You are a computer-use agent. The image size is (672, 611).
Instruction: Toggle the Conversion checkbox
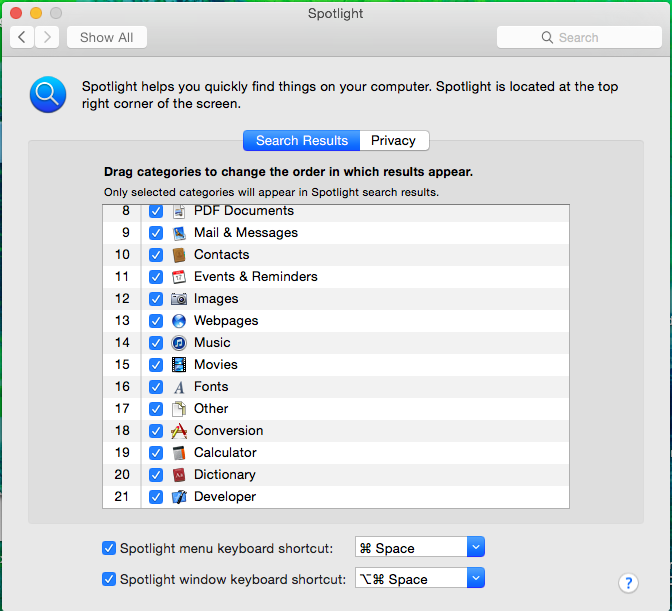[156, 431]
